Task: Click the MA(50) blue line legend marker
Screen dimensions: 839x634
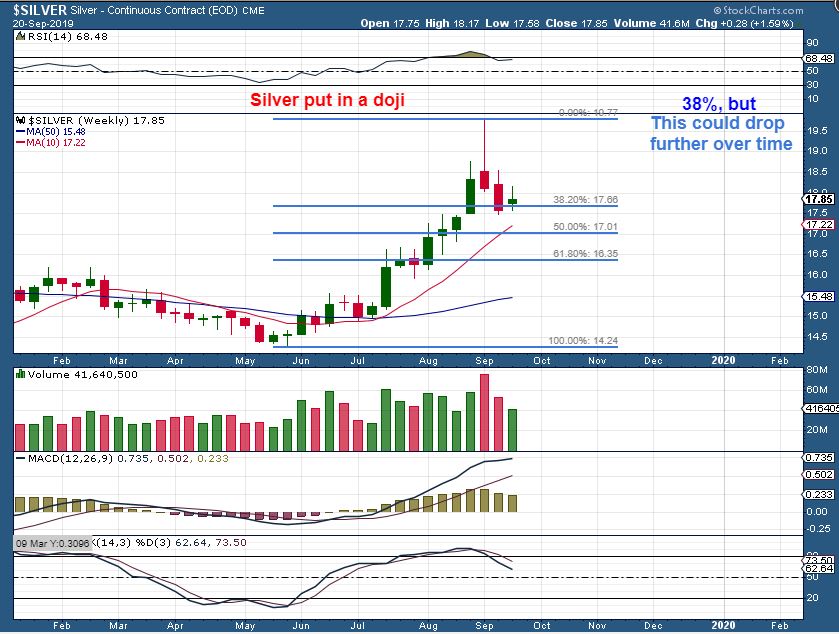Action: [x=21, y=132]
